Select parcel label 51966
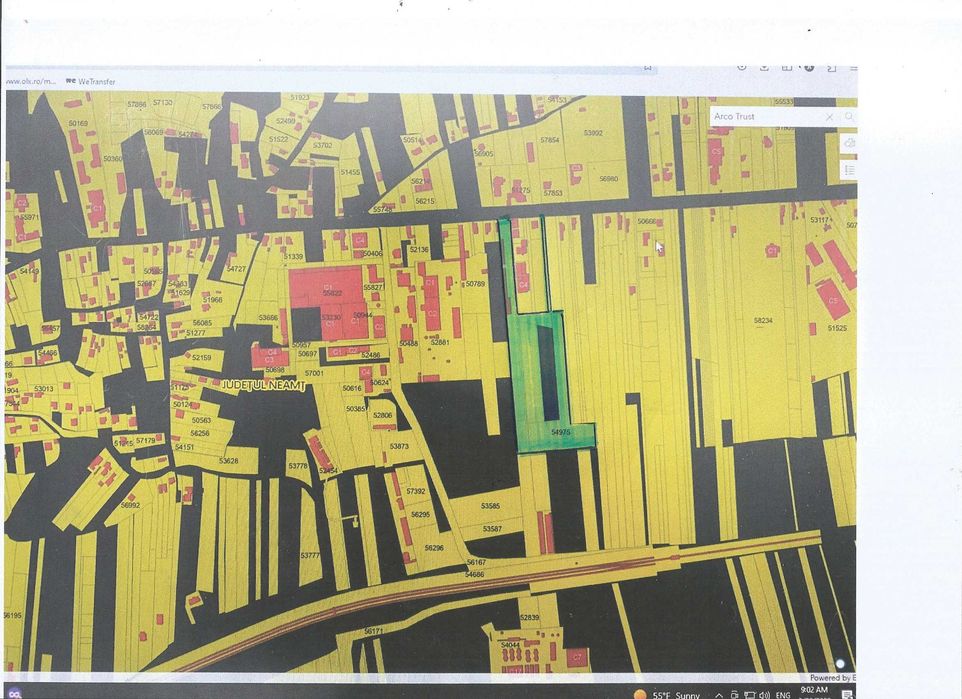 [x=212, y=299]
